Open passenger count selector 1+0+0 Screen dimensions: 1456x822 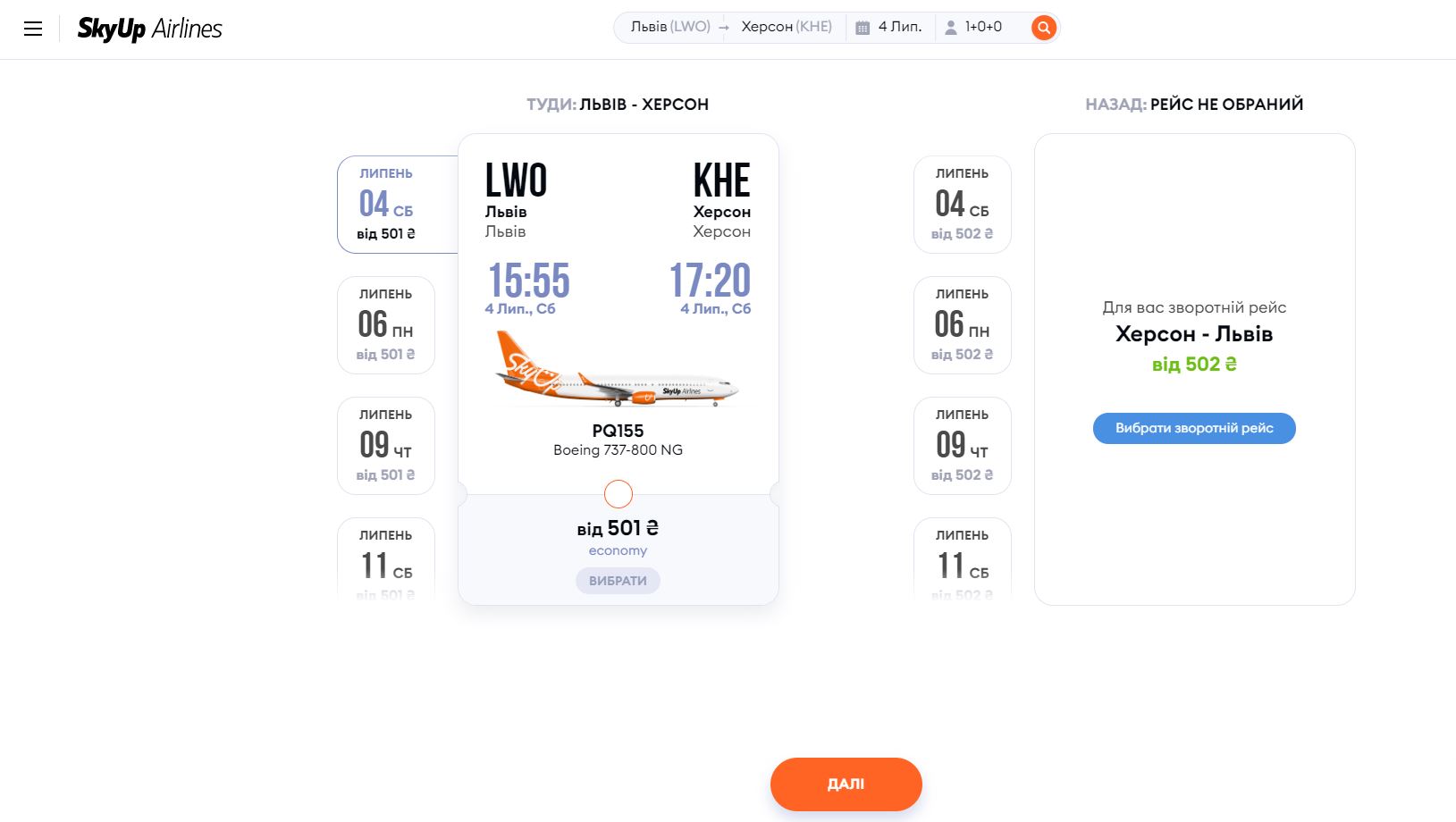[983, 27]
